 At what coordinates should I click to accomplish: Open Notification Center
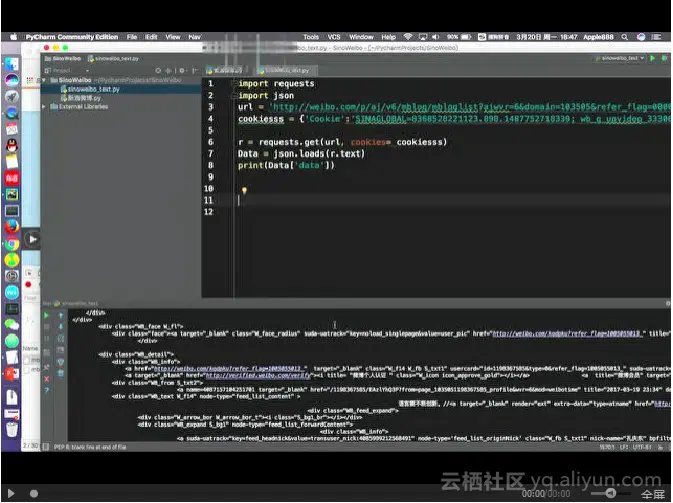tap(657, 37)
